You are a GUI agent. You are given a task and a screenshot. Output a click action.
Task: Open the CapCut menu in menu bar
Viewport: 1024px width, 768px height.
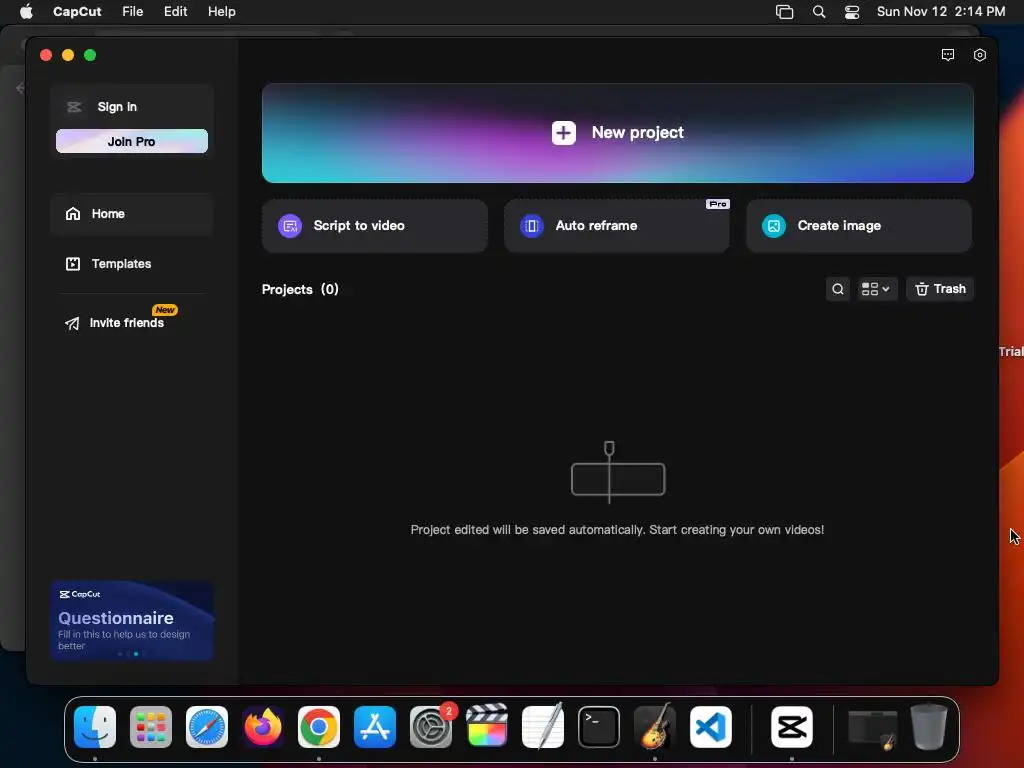[x=77, y=12]
